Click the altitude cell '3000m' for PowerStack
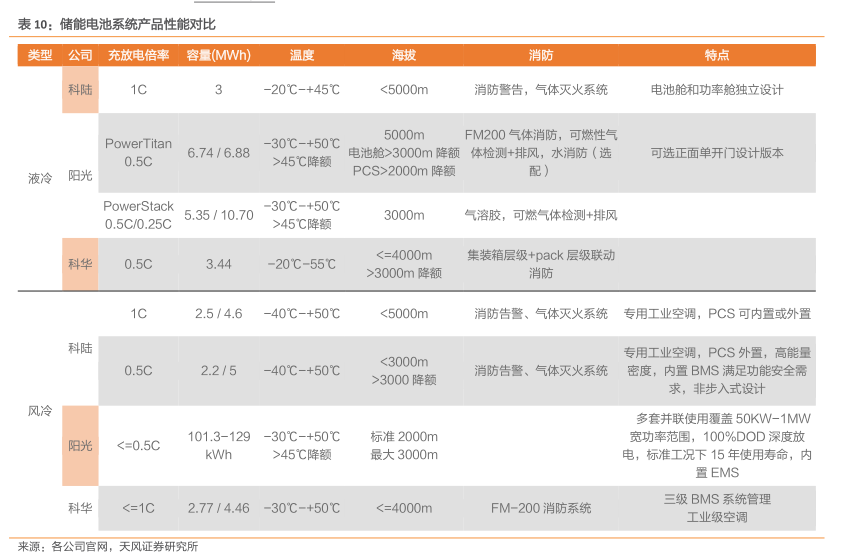This screenshot has width=844, height=556. [404, 215]
